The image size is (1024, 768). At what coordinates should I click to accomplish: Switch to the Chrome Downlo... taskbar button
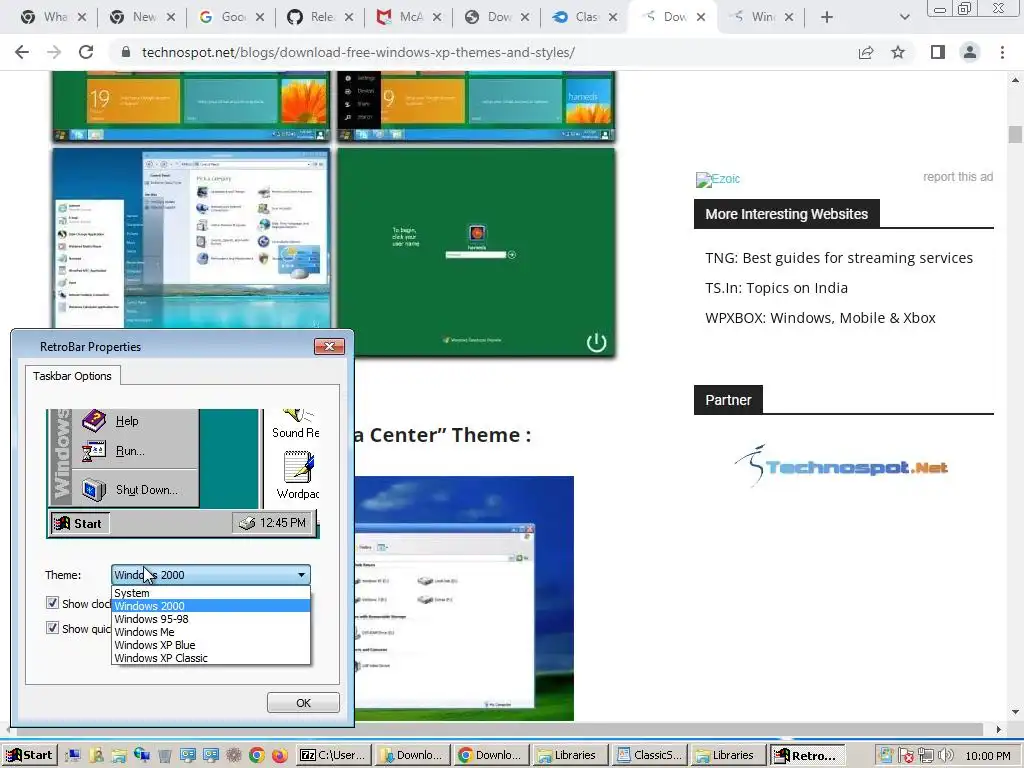point(490,756)
